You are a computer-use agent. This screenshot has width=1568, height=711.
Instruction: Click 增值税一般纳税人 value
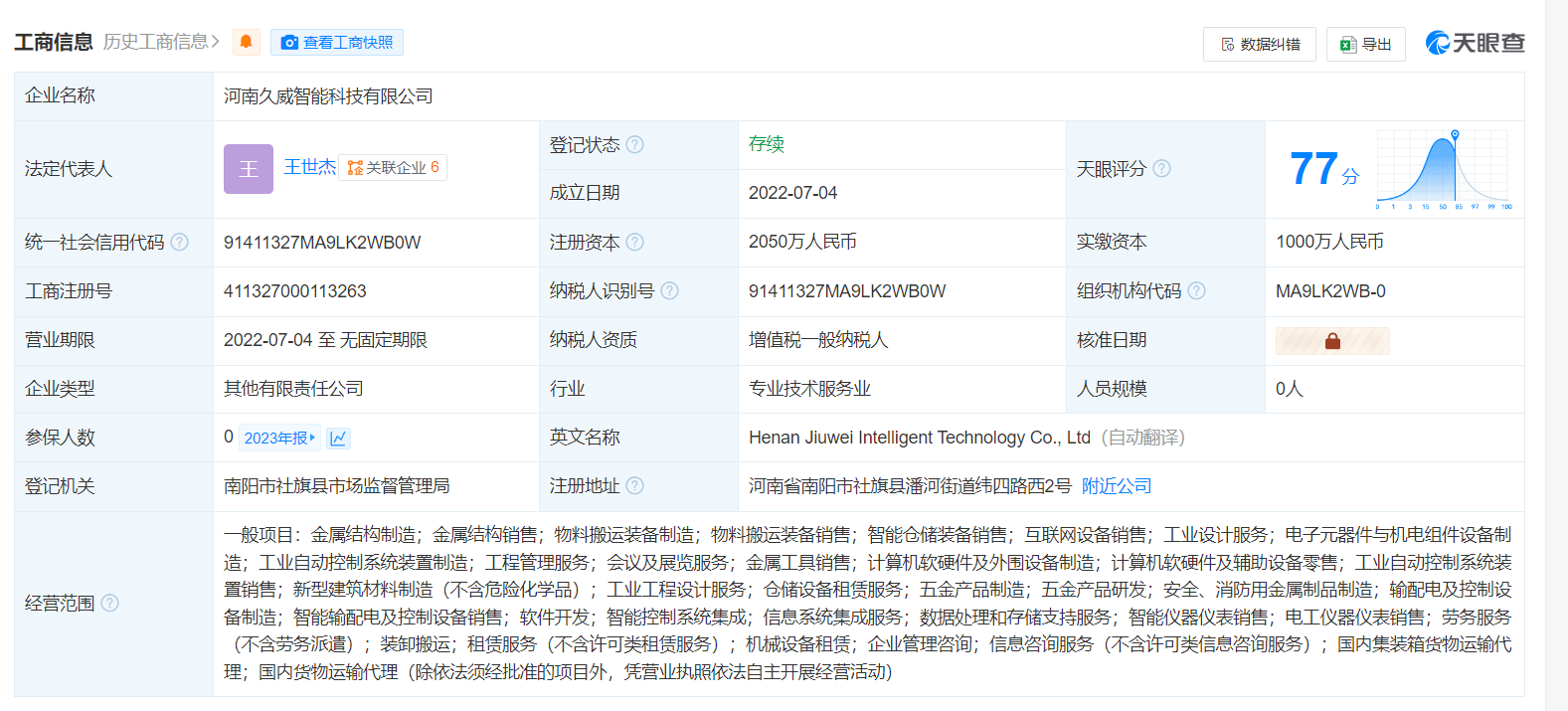tap(818, 340)
